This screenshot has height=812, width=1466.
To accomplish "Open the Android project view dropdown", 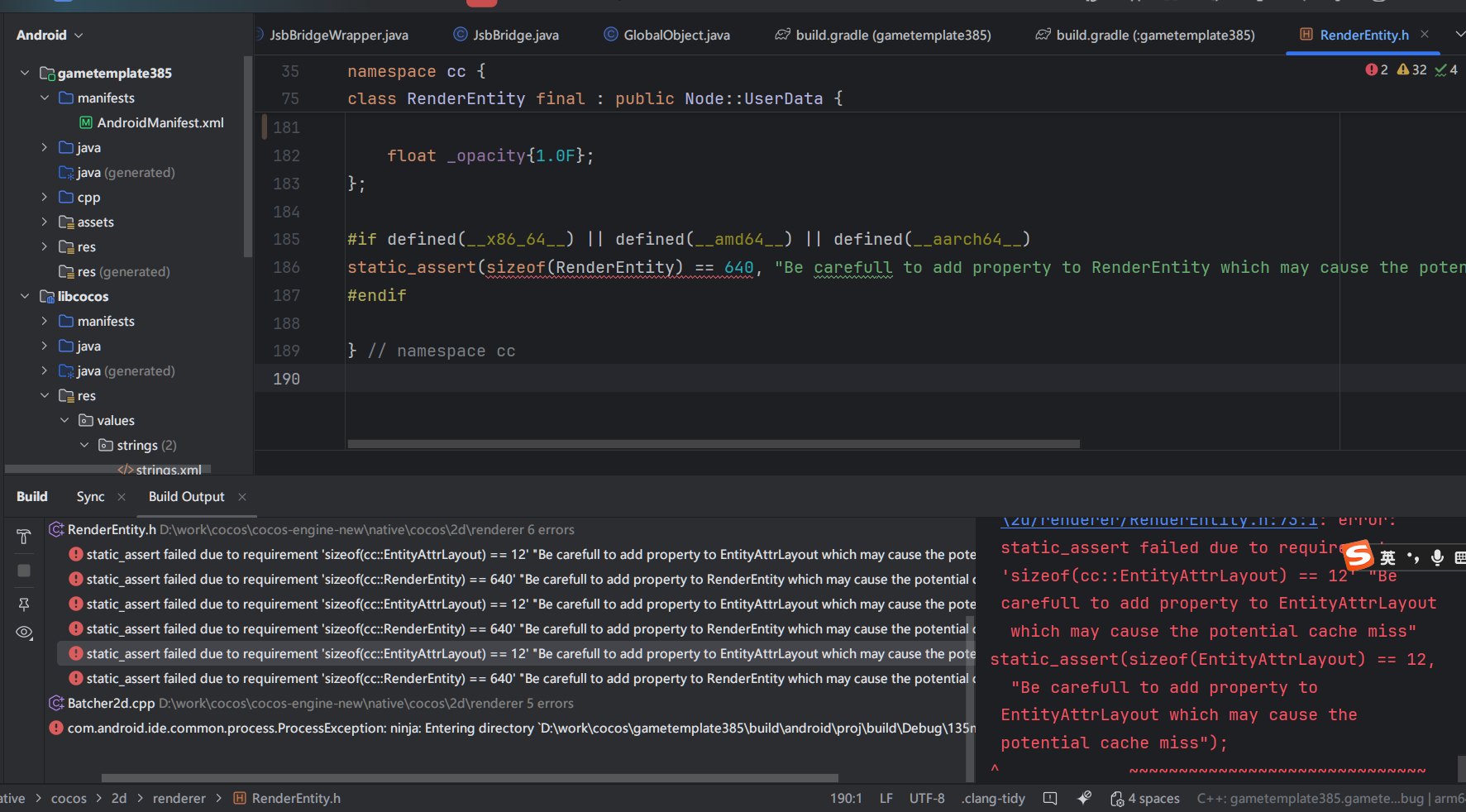I will [x=50, y=36].
